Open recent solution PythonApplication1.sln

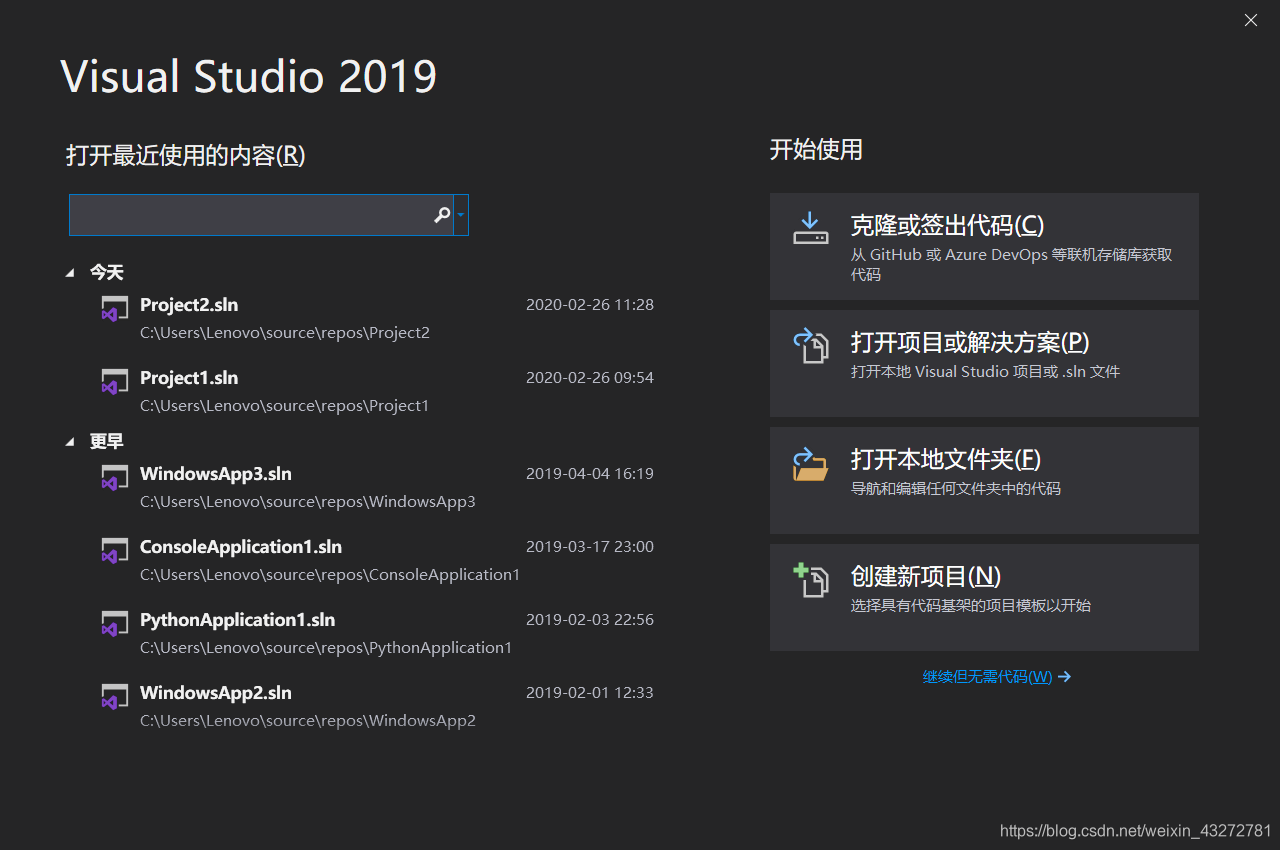pyautogui.click(x=238, y=620)
